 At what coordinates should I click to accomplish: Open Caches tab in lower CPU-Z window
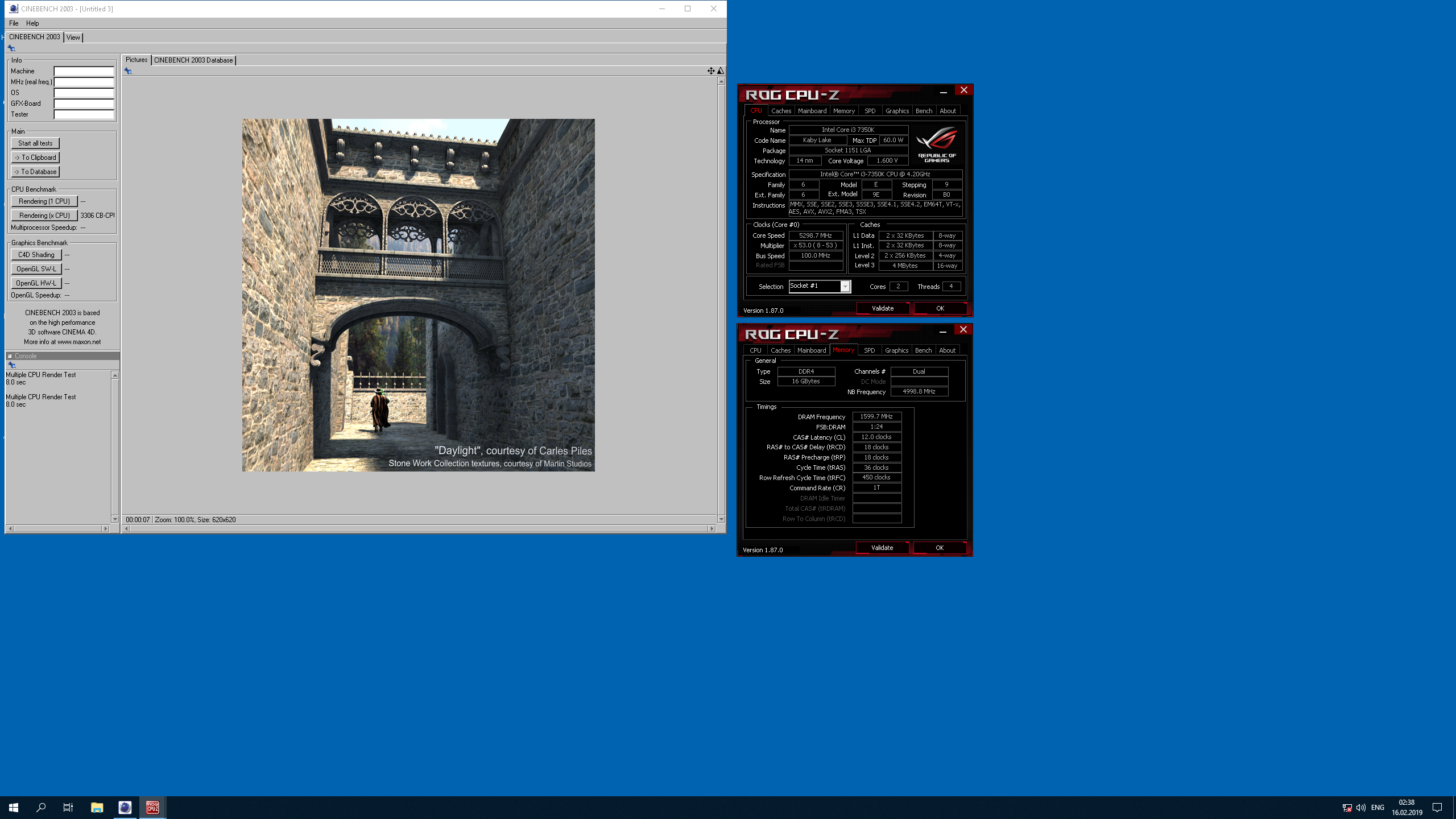[780, 350]
